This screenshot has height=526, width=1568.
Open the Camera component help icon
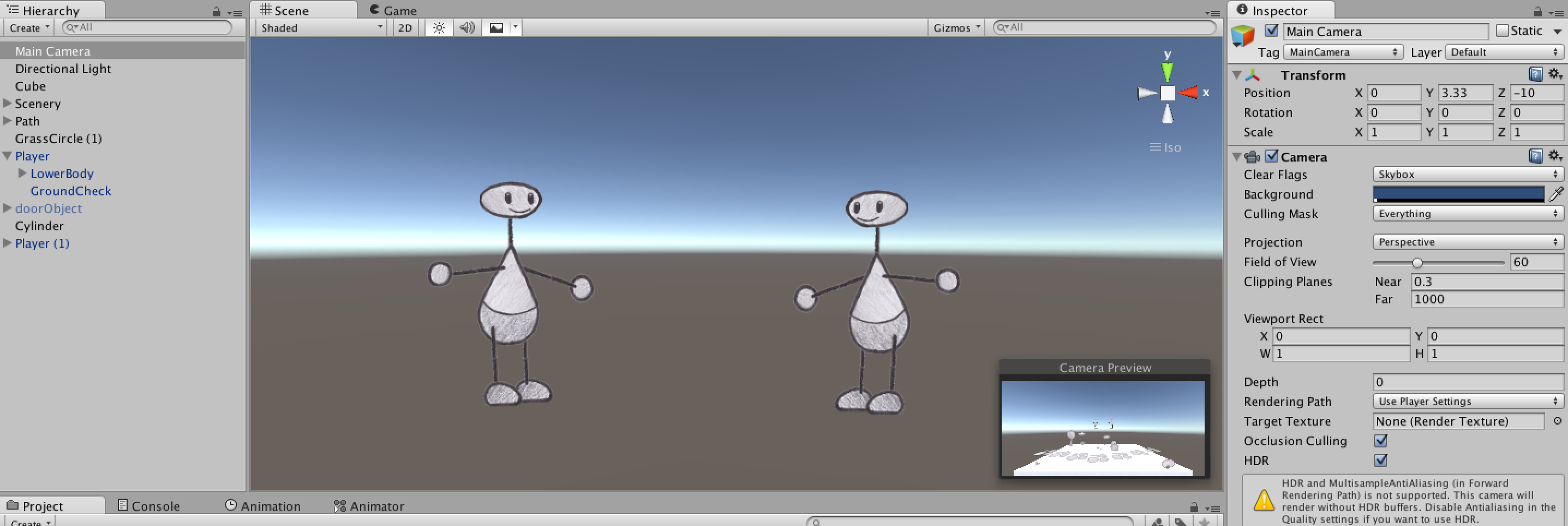(1535, 157)
